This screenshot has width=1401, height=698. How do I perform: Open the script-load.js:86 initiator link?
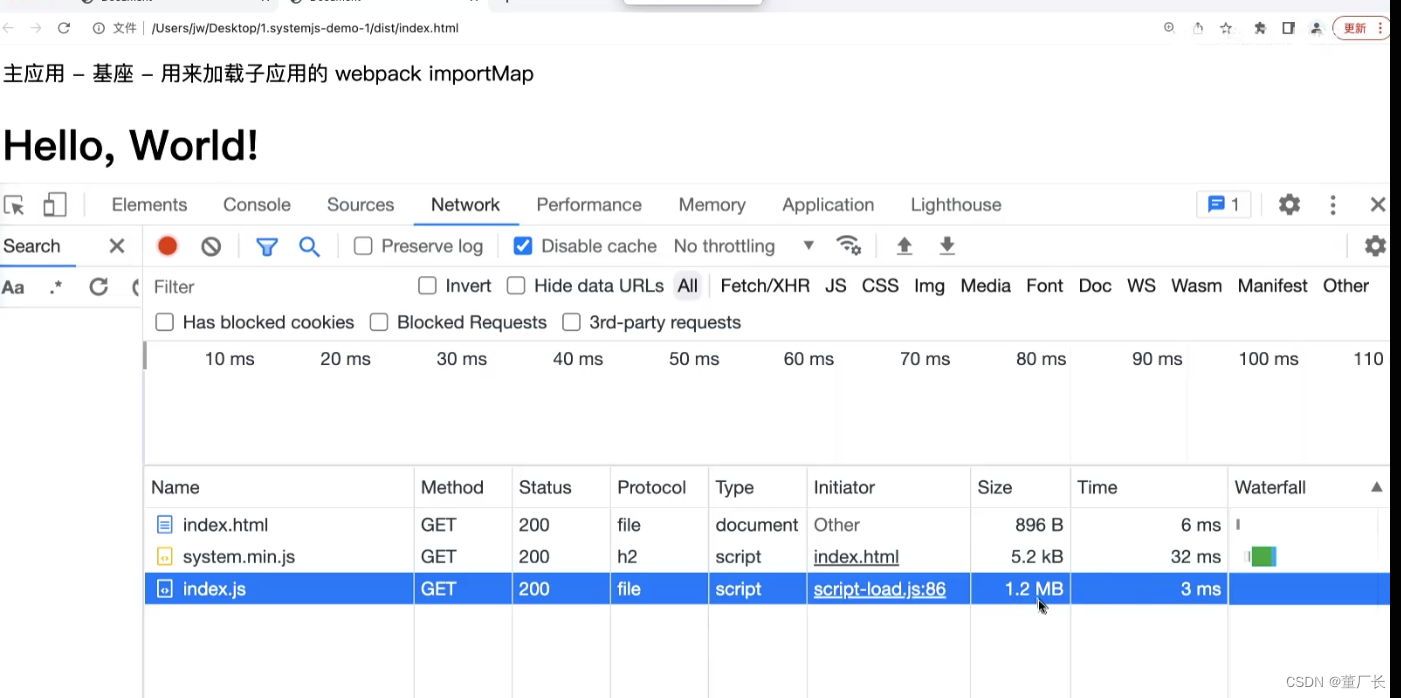click(x=880, y=589)
